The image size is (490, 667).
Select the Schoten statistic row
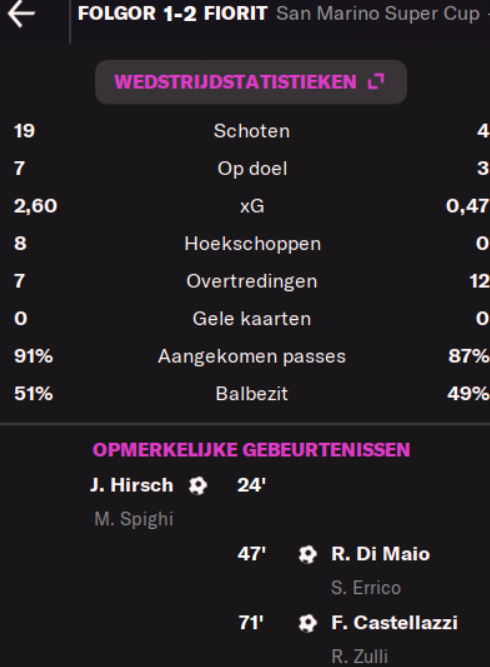tap(252, 131)
